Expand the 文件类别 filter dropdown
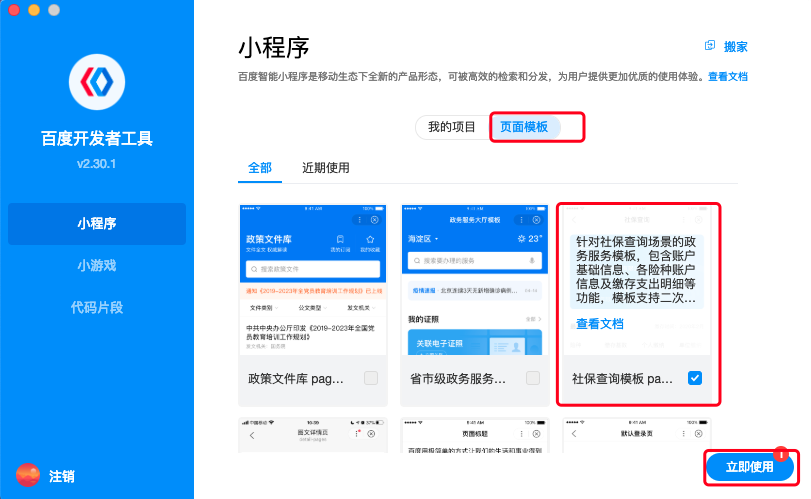 (263, 308)
